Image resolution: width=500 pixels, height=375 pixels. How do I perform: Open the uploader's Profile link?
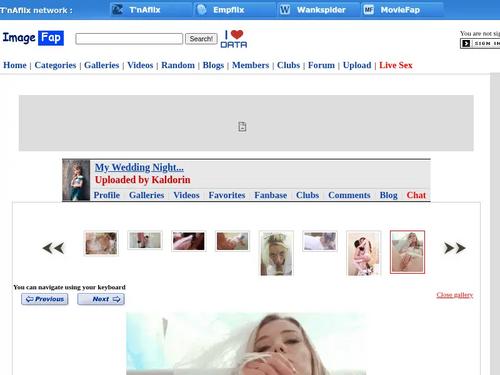point(107,195)
